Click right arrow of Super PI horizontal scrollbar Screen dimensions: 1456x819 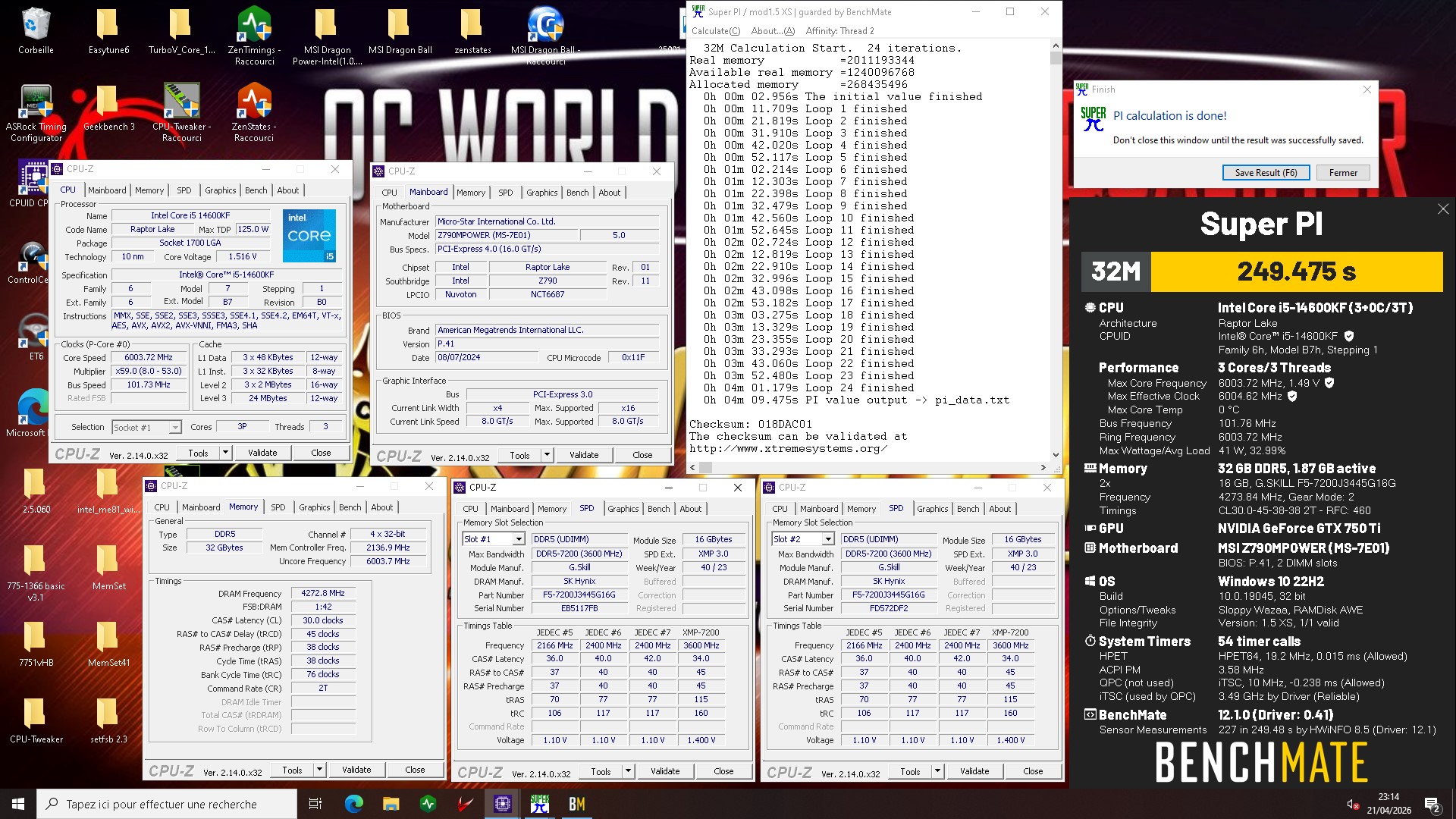point(1043,467)
